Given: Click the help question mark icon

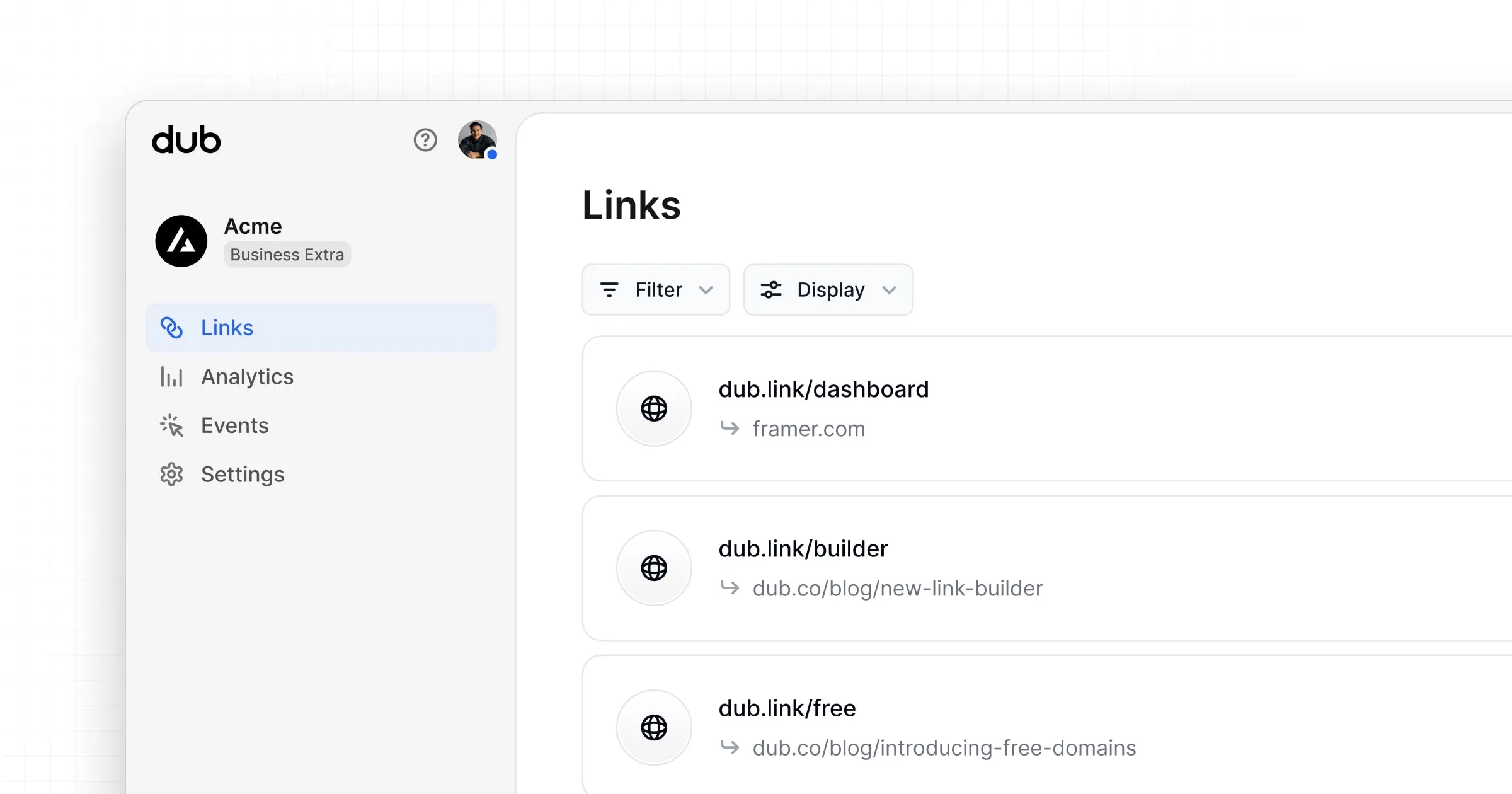Looking at the screenshot, I should (x=425, y=141).
